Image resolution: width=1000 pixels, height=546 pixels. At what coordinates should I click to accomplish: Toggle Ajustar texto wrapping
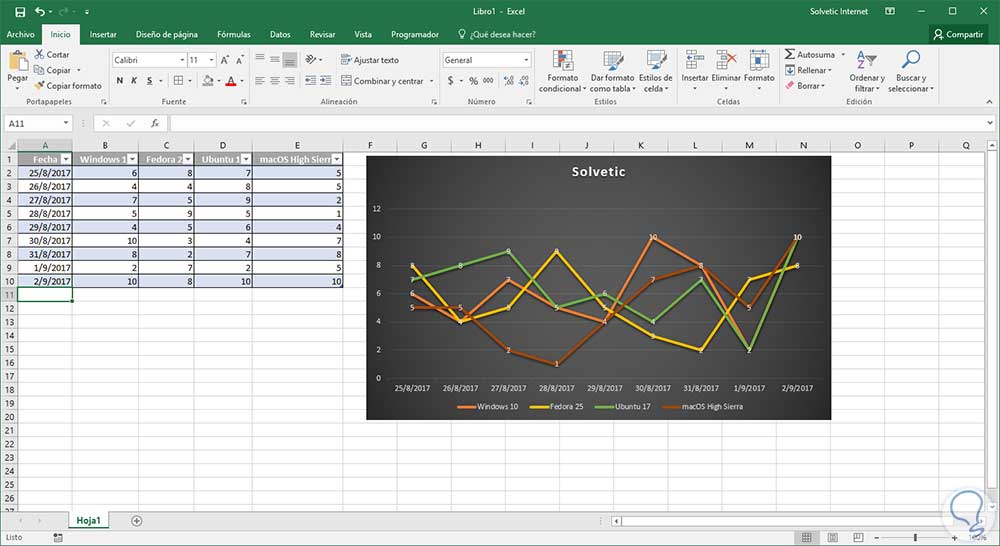point(370,59)
